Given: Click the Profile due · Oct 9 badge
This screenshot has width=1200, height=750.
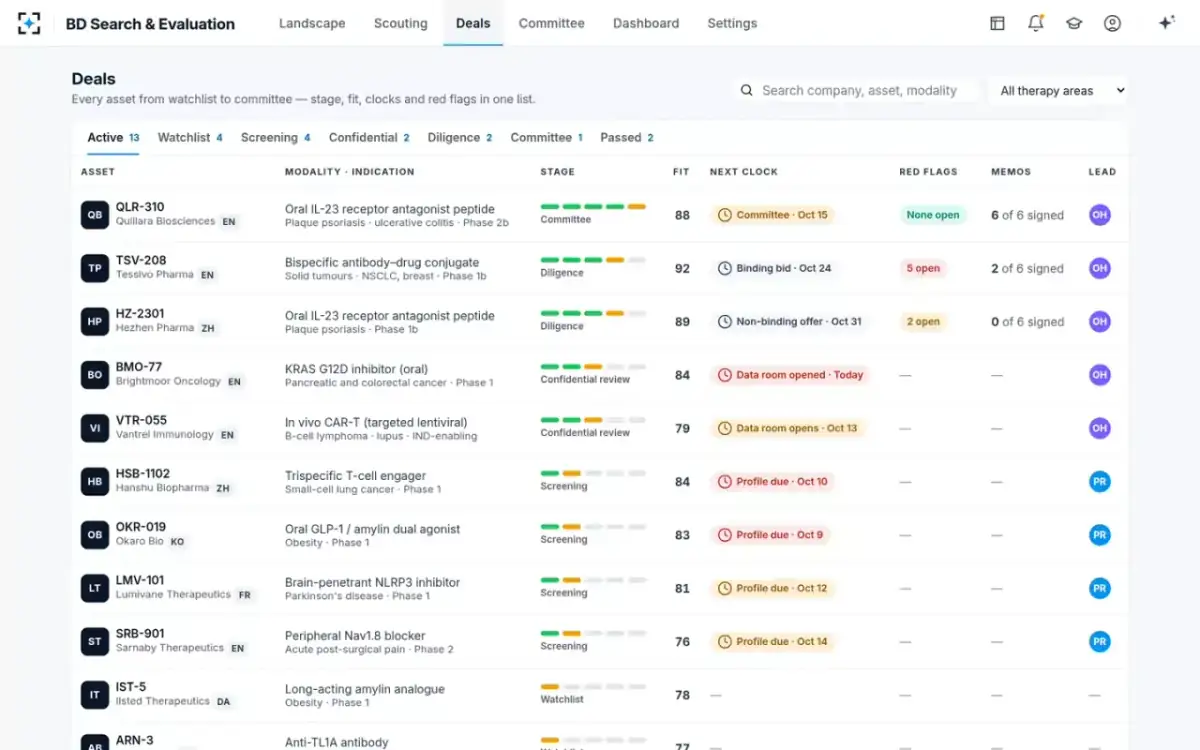Looking at the screenshot, I should click(770, 535).
